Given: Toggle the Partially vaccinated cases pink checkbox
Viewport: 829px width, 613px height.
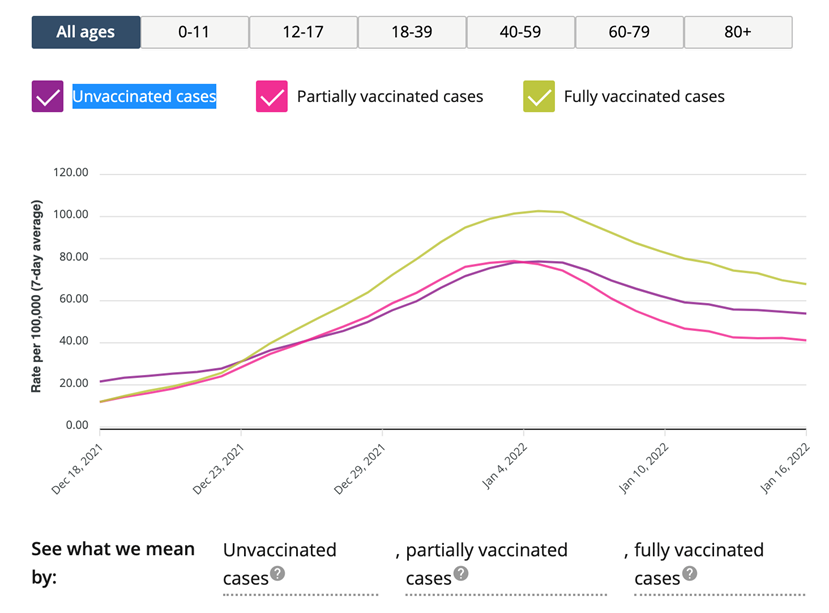Looking at the screenshot, I should pyautogui.click(x=272, y=97).
